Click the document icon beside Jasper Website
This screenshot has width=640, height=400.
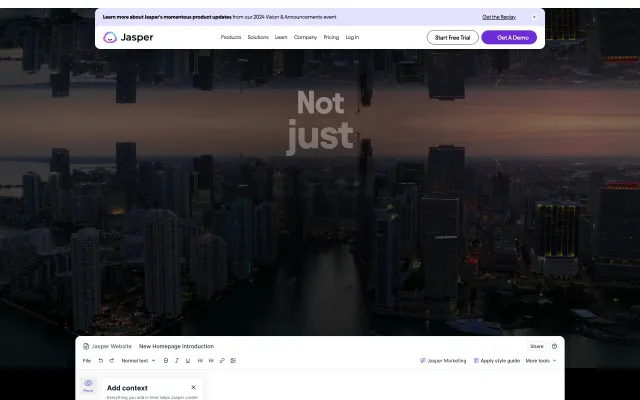click(x=86, y=346)
